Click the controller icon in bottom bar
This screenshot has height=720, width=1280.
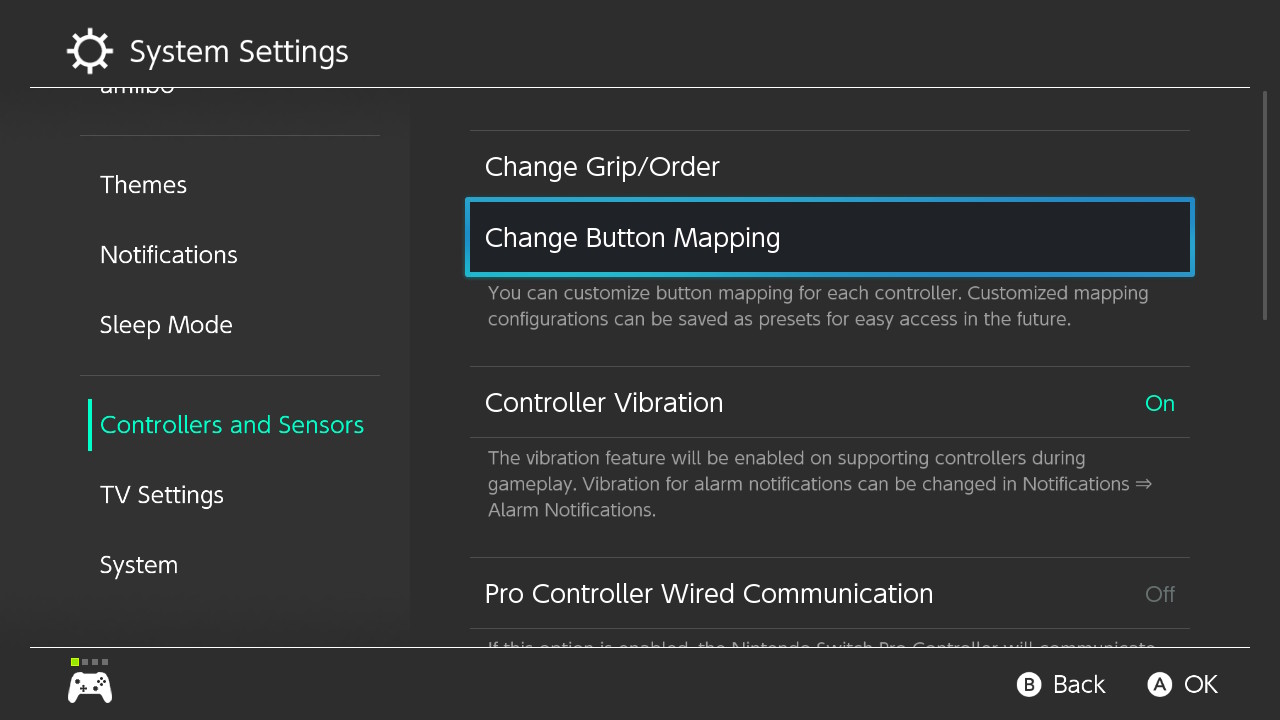(x=90, y=687)
